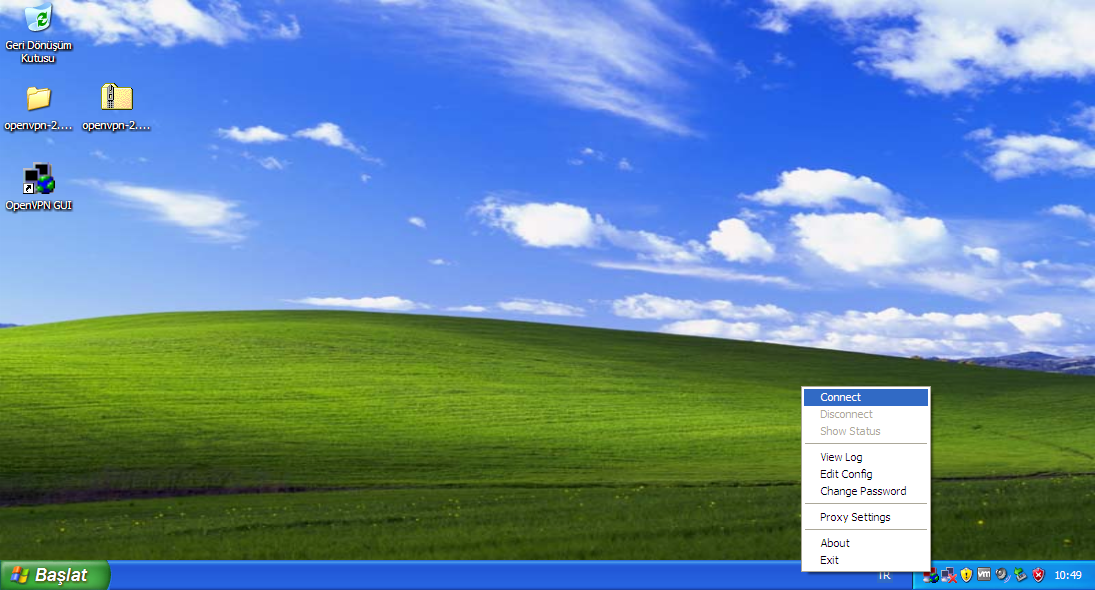The height and width of the screenshot is (590, 1095).
Task: Choose Connect in the OpenVPN tray menu
Action: [865, 397]
